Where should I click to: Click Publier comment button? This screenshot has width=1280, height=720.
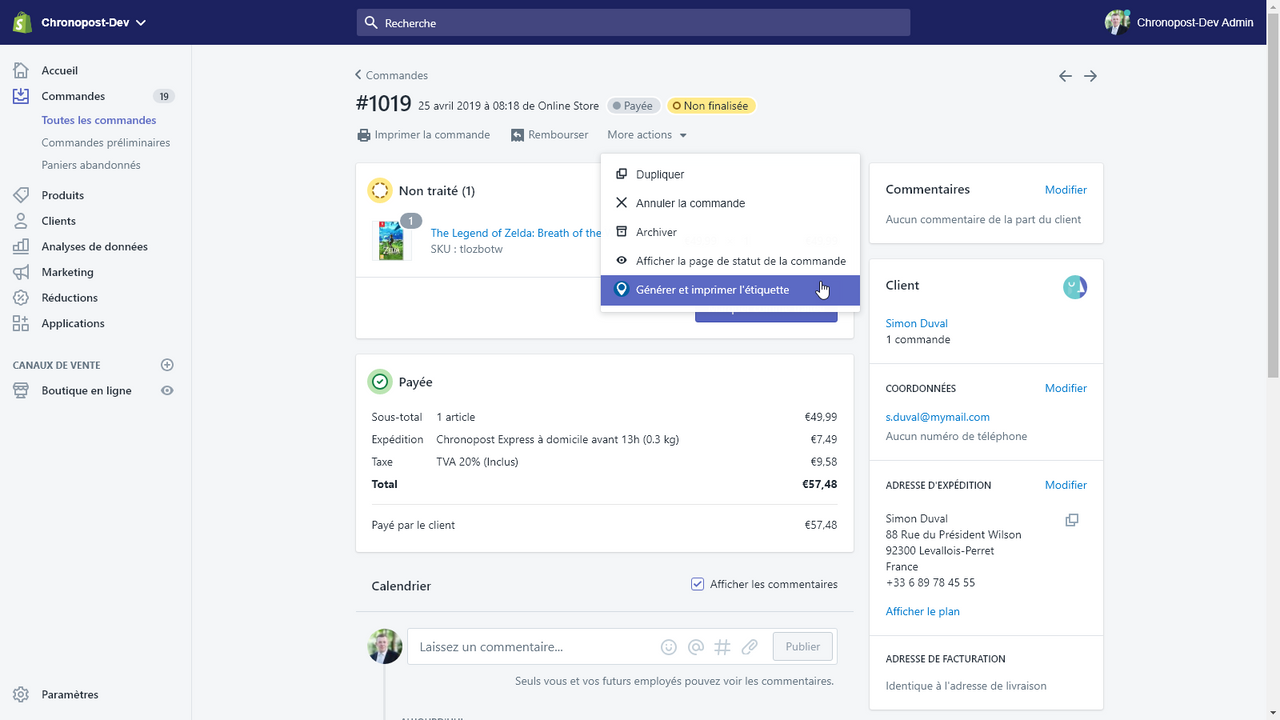pyautogui.click(x=803, y=647)
